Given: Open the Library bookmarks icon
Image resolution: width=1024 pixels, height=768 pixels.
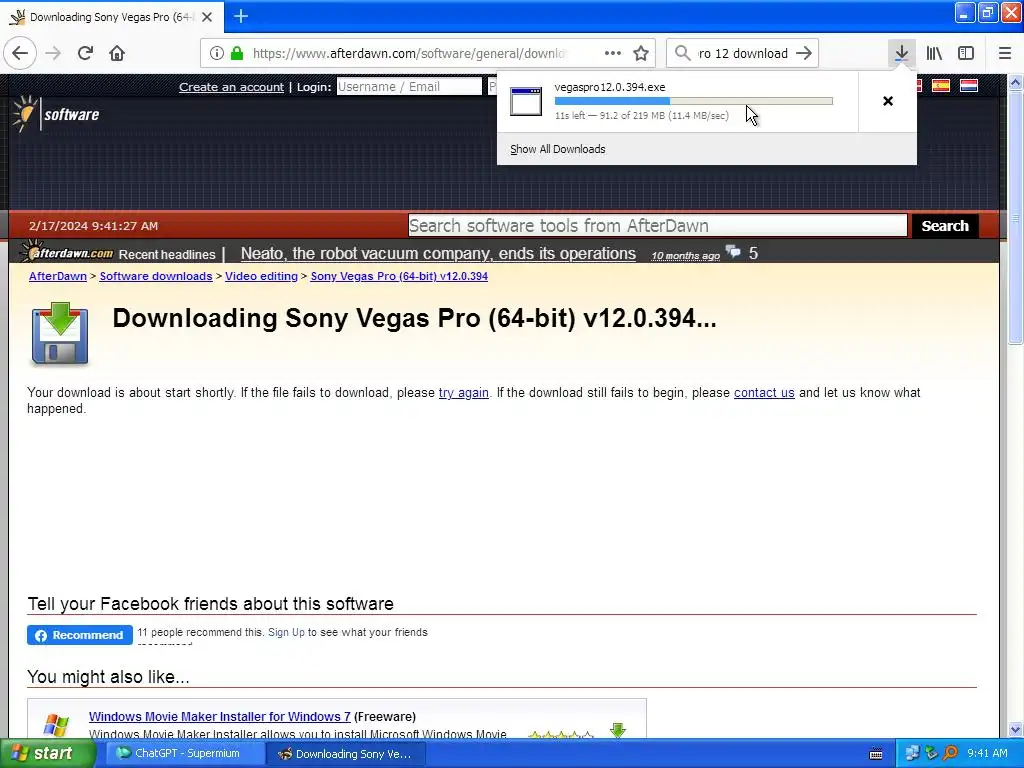Looking at the screenshot, I should 934,54.
